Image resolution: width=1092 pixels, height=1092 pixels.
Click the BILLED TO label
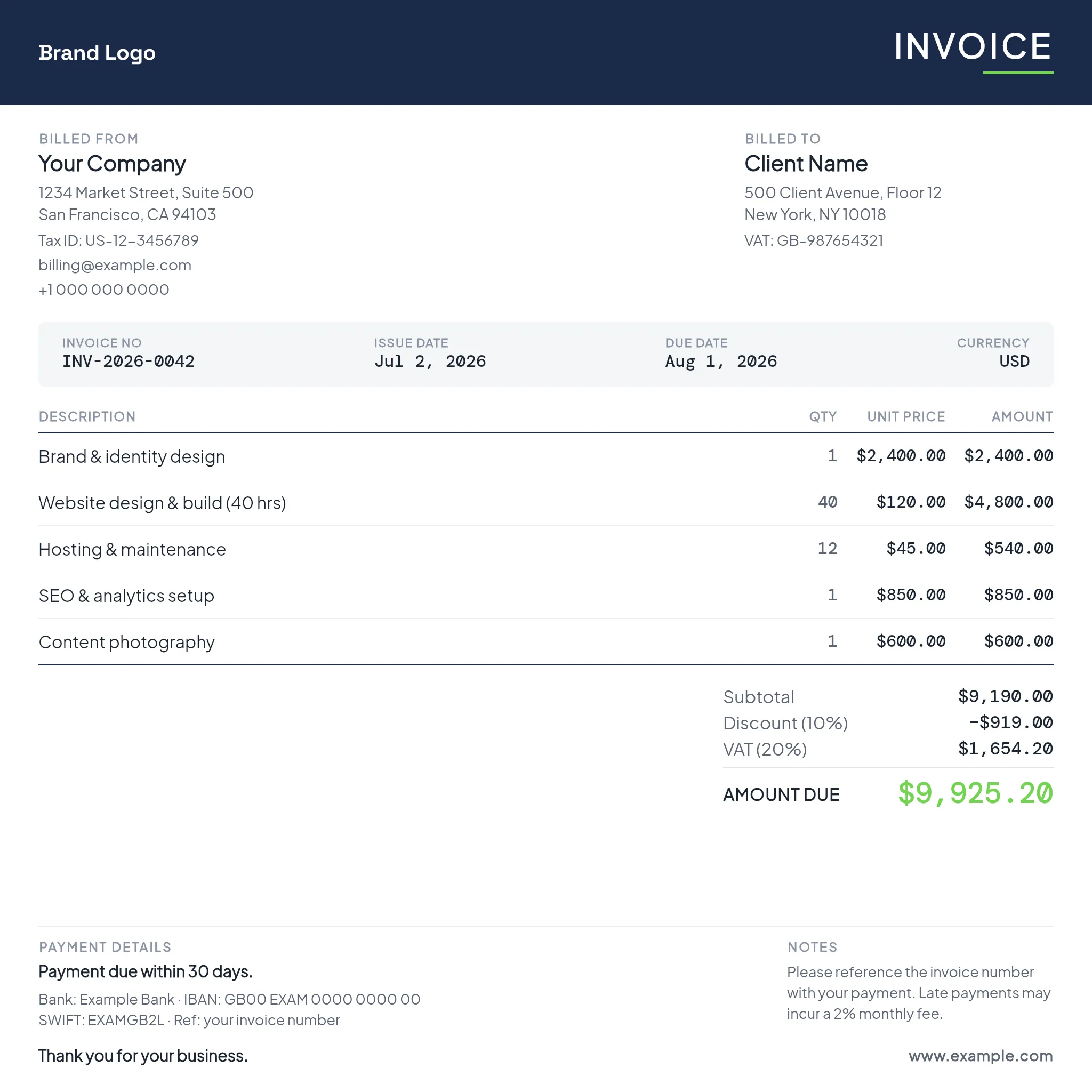[x=782, y=139]
